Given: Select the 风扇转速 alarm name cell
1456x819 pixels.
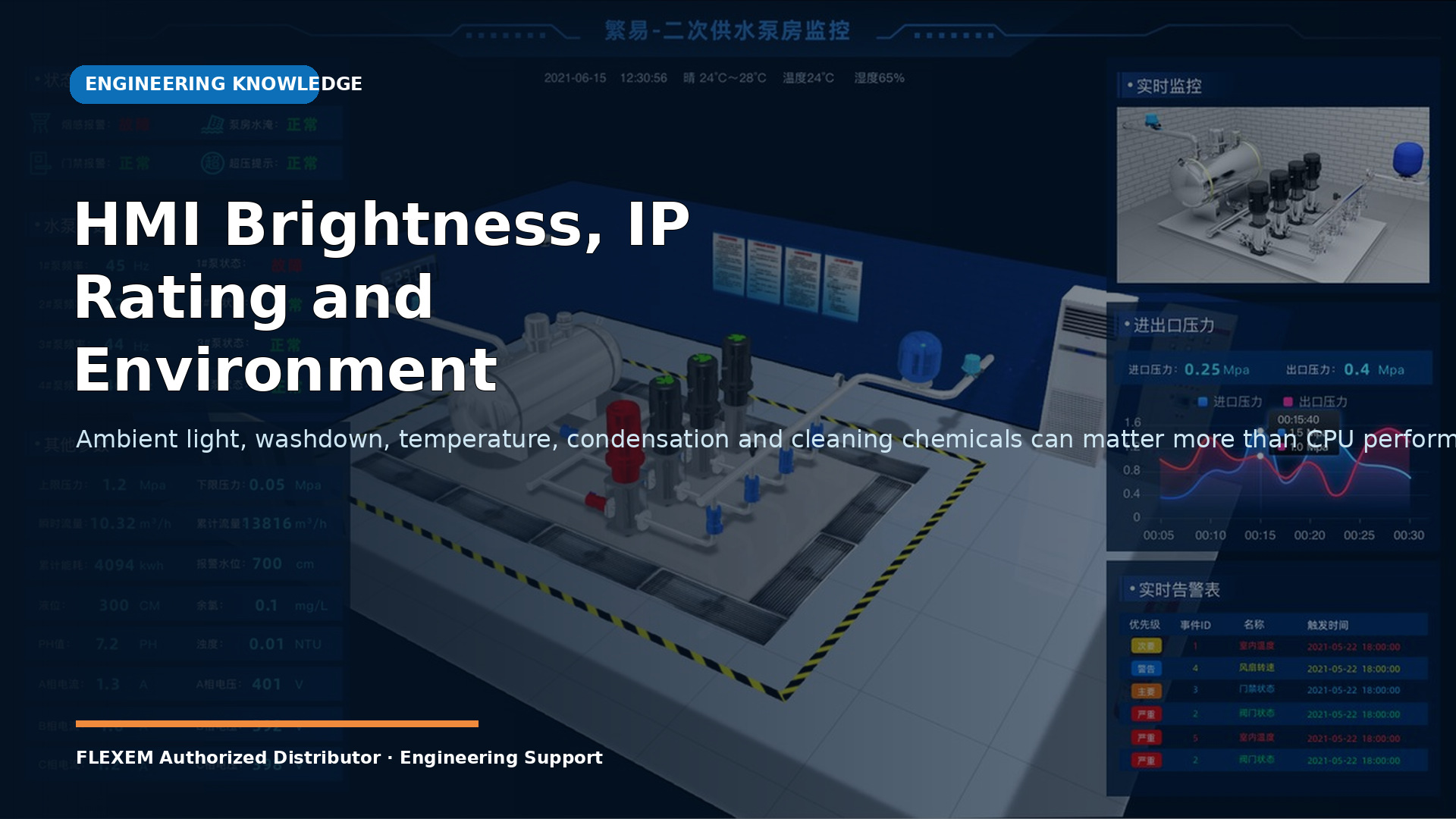Looking at the screenshot, I should pos(1257,668).
